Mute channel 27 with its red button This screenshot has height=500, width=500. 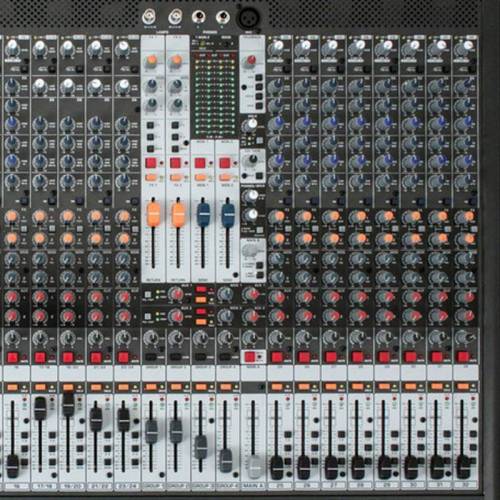pos(330,357)
